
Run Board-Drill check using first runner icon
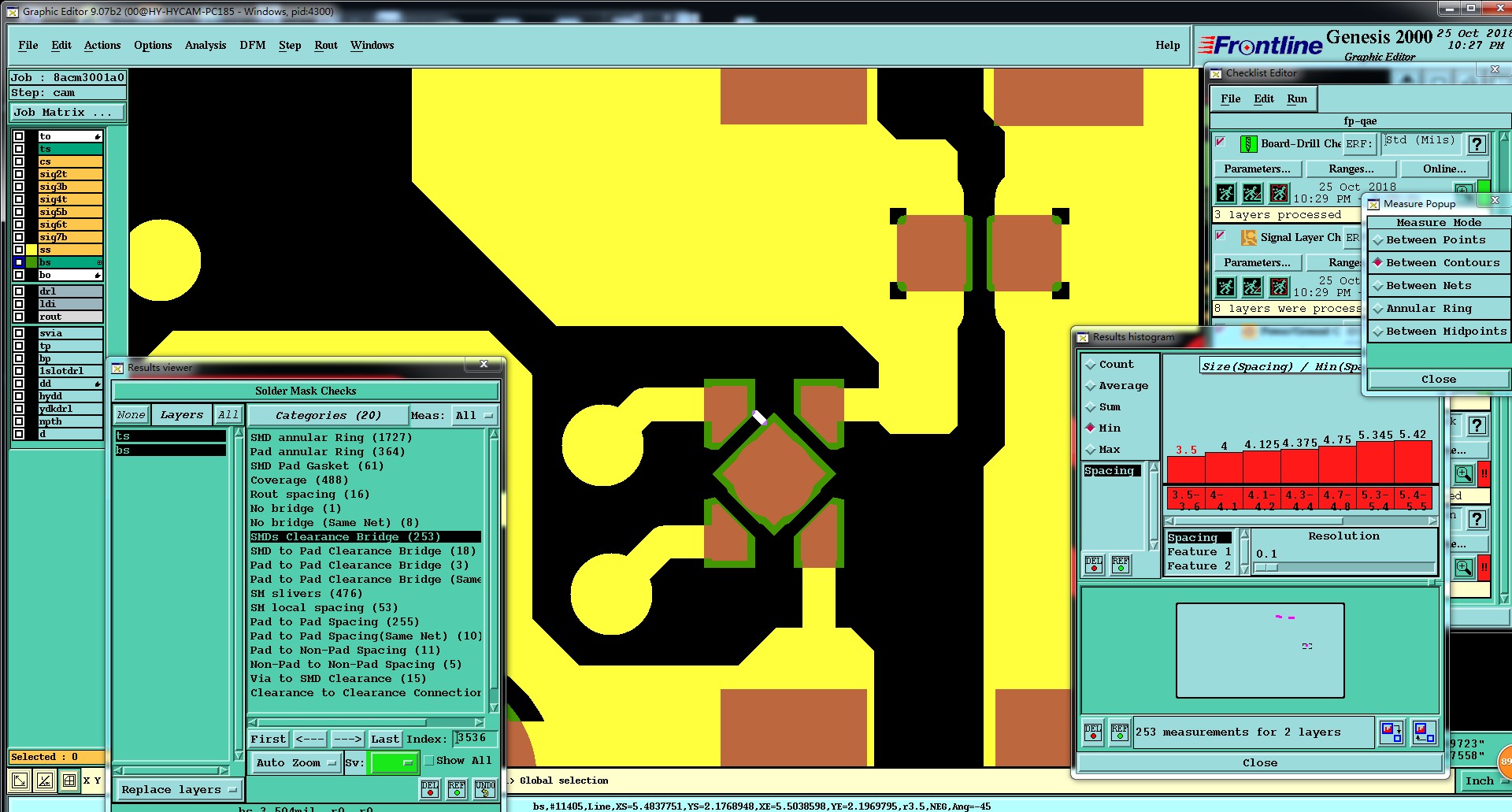coord(1226,193)
